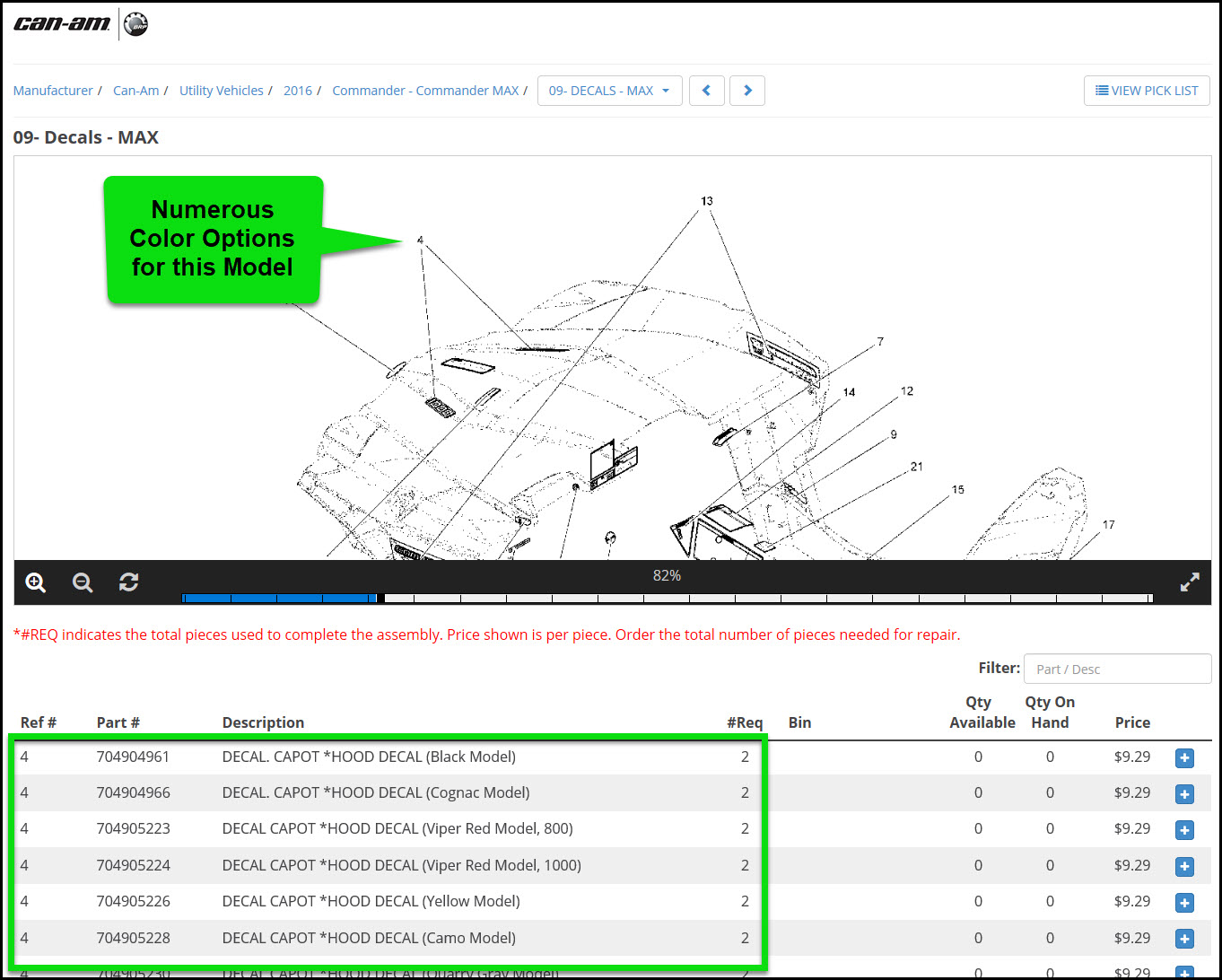Open the Manufacturer breadcrumb link
This screenshot has width=1222, height=980.
click(53, 91)
